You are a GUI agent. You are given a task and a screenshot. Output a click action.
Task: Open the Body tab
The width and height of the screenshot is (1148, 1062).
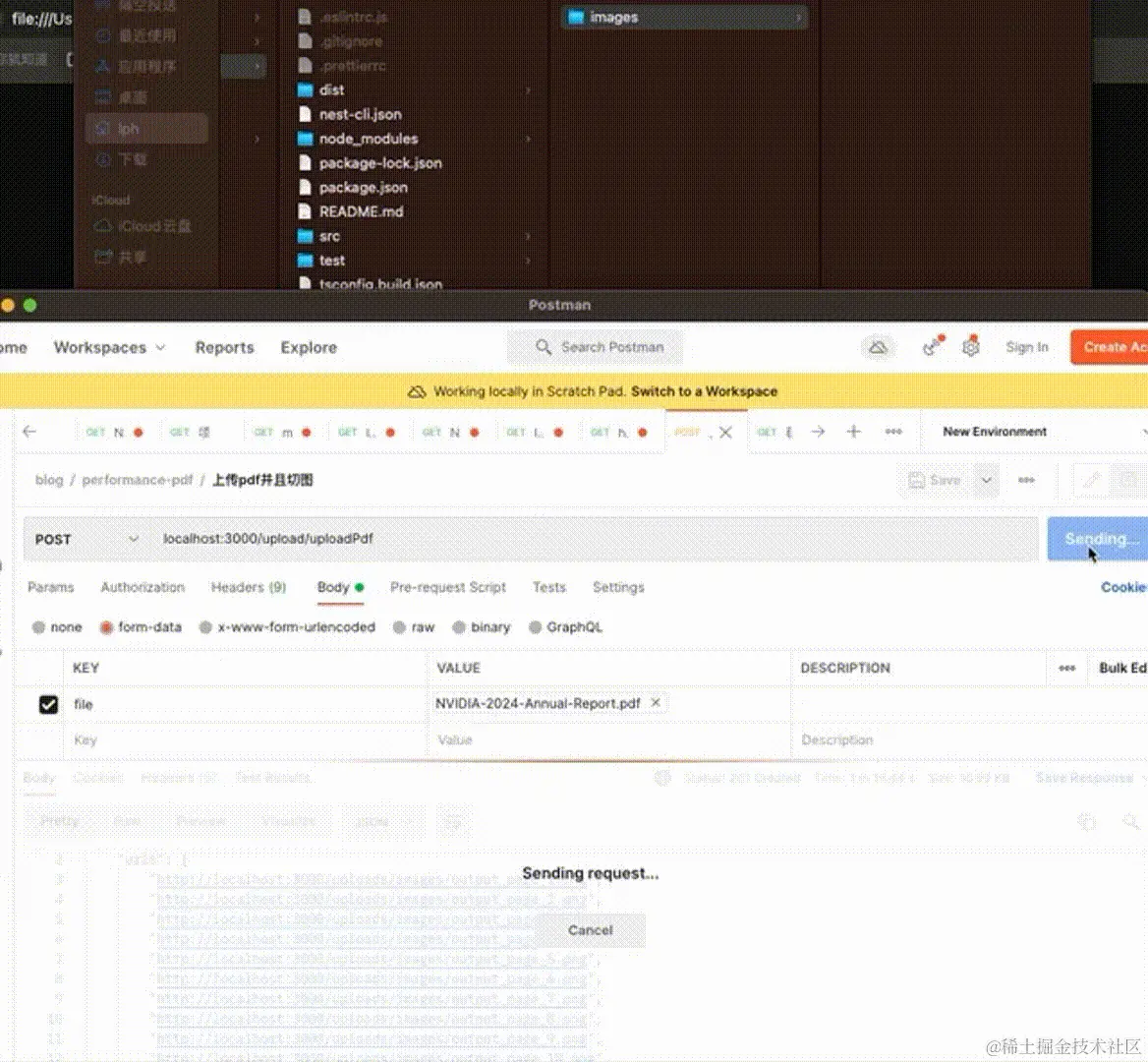(340, 587)
